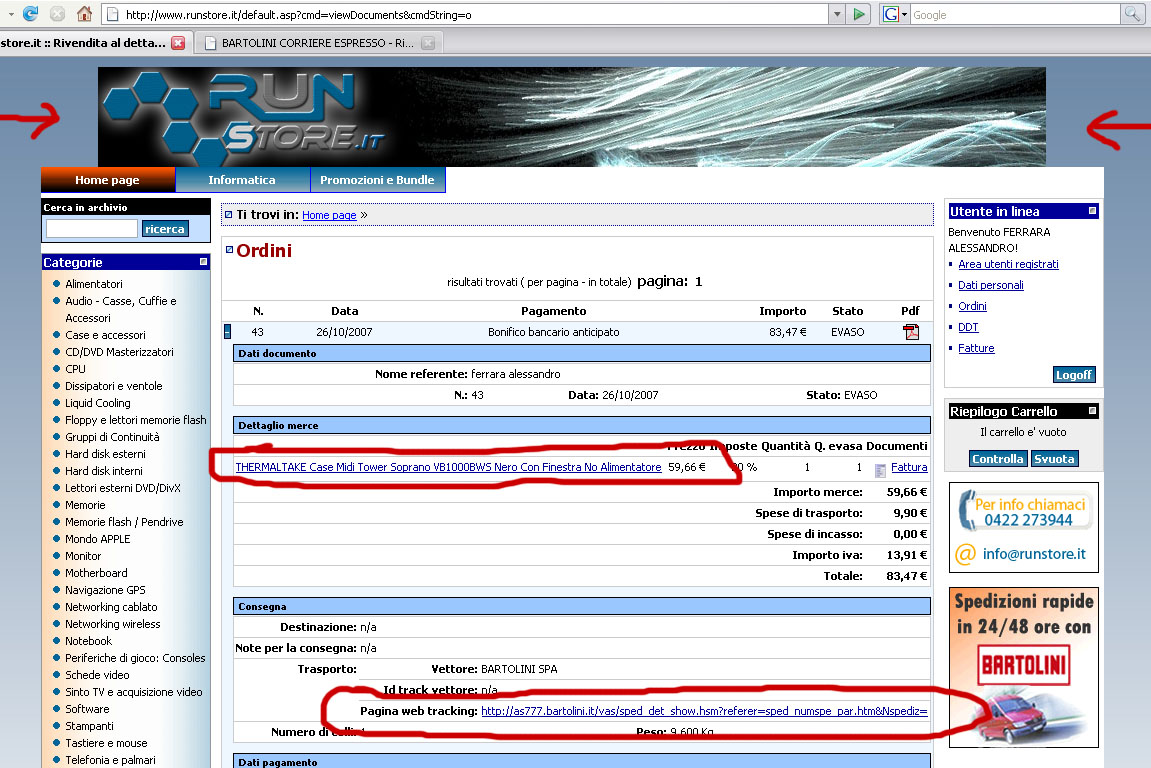Image resolution: width=1151 pixels, height=768 pixels.
Task: Click the Home page breadcrumb link
Action: [329, 215]
